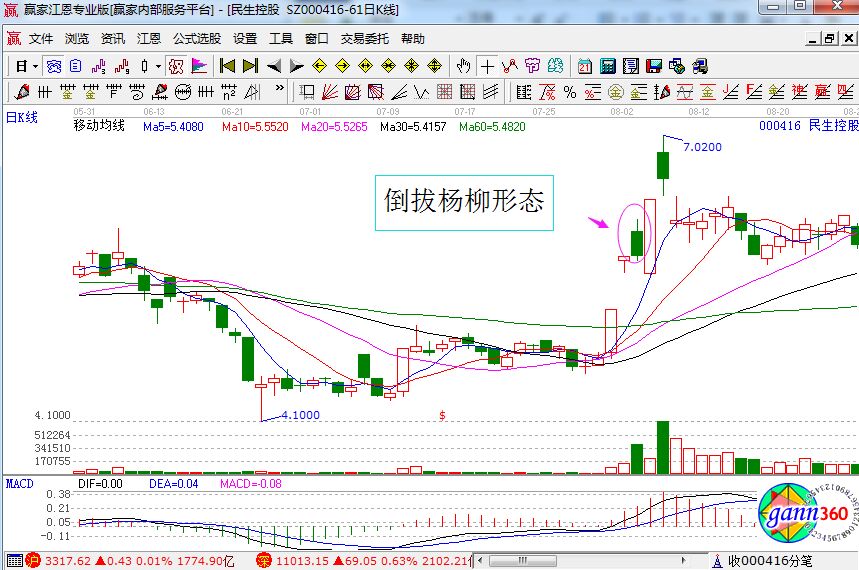The height and width of the screenshot is (570, 859).
Task: Click the 沪 Shanghai index indicator
Action: pyautogui.click(x=32, y=561)
